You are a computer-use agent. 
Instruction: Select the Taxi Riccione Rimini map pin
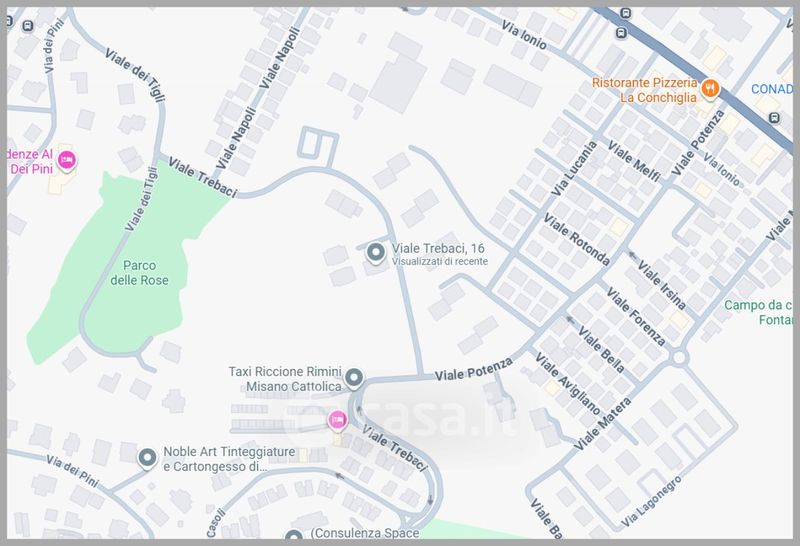[x=354, y=378]
